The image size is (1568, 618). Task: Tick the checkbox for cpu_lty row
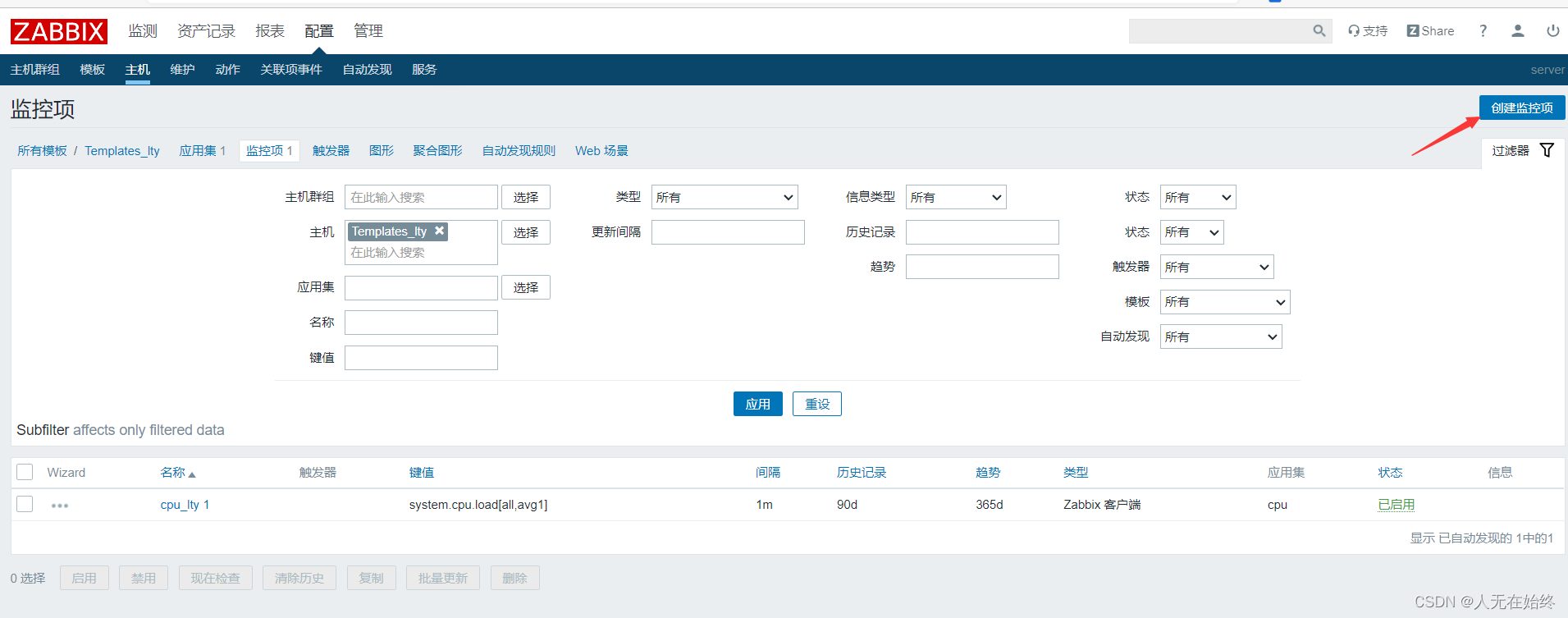25,504
